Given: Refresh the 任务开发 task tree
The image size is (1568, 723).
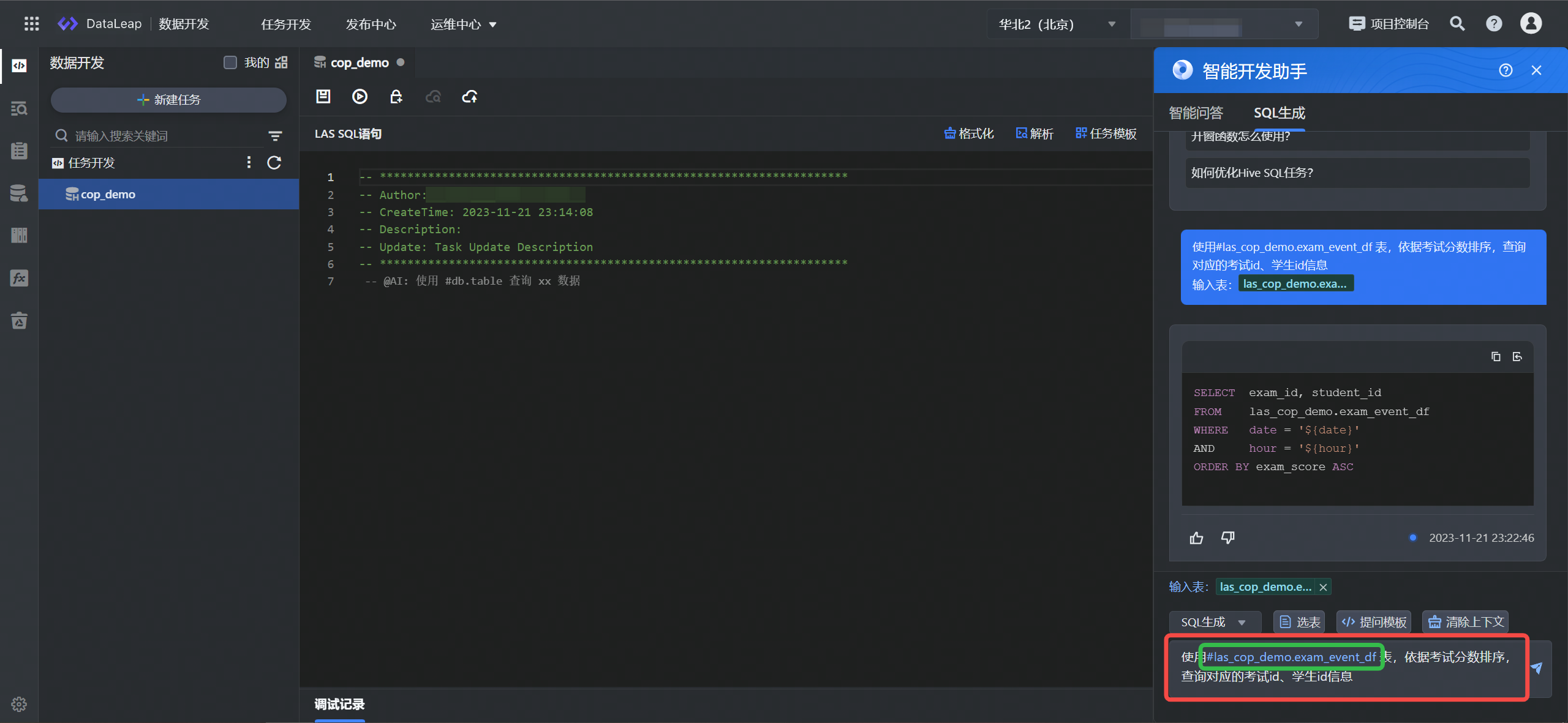Looking at the screenshot, I should click(x=274, y=162).
